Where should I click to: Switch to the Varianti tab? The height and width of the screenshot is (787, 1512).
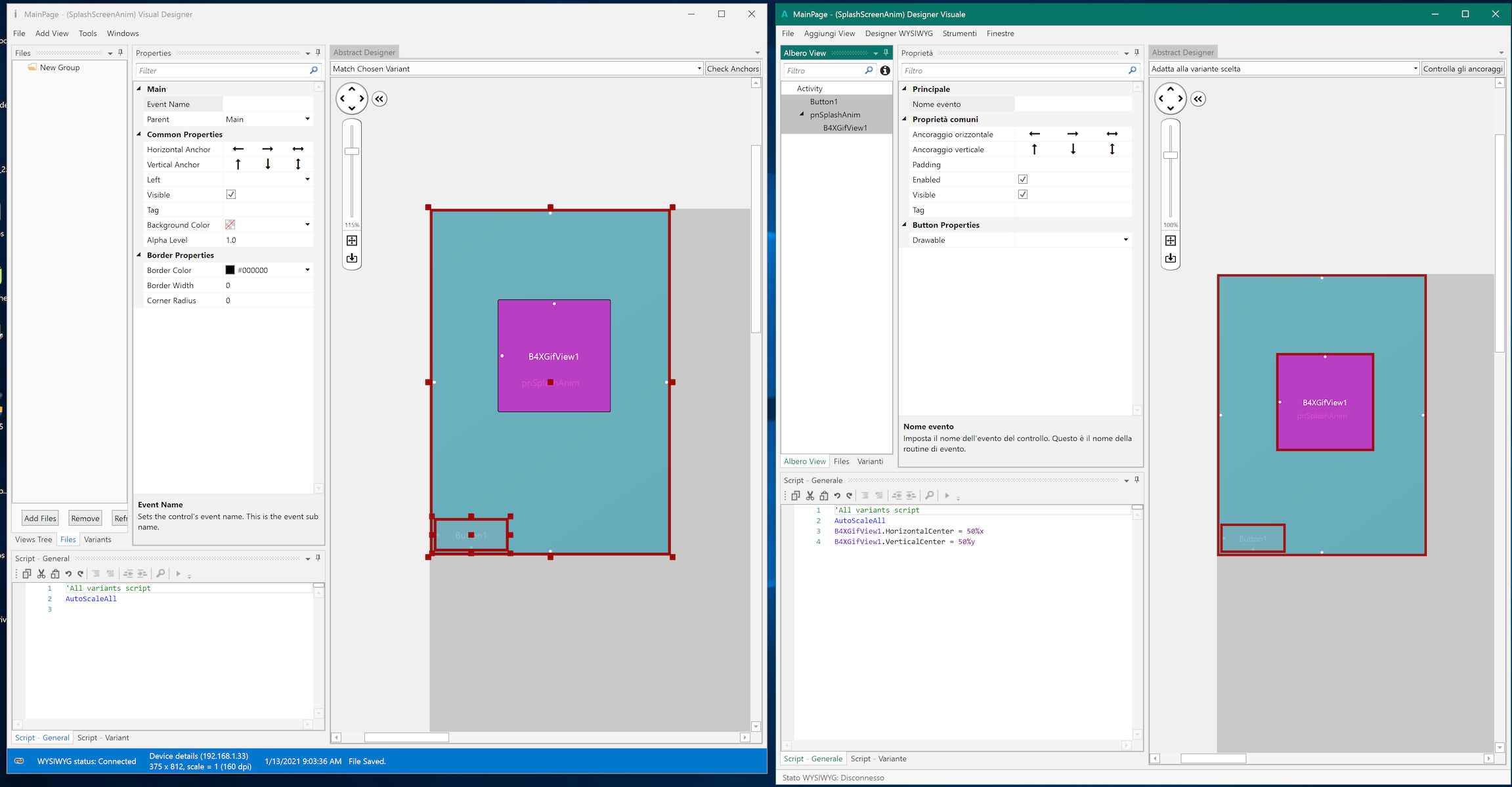[870, 461]
